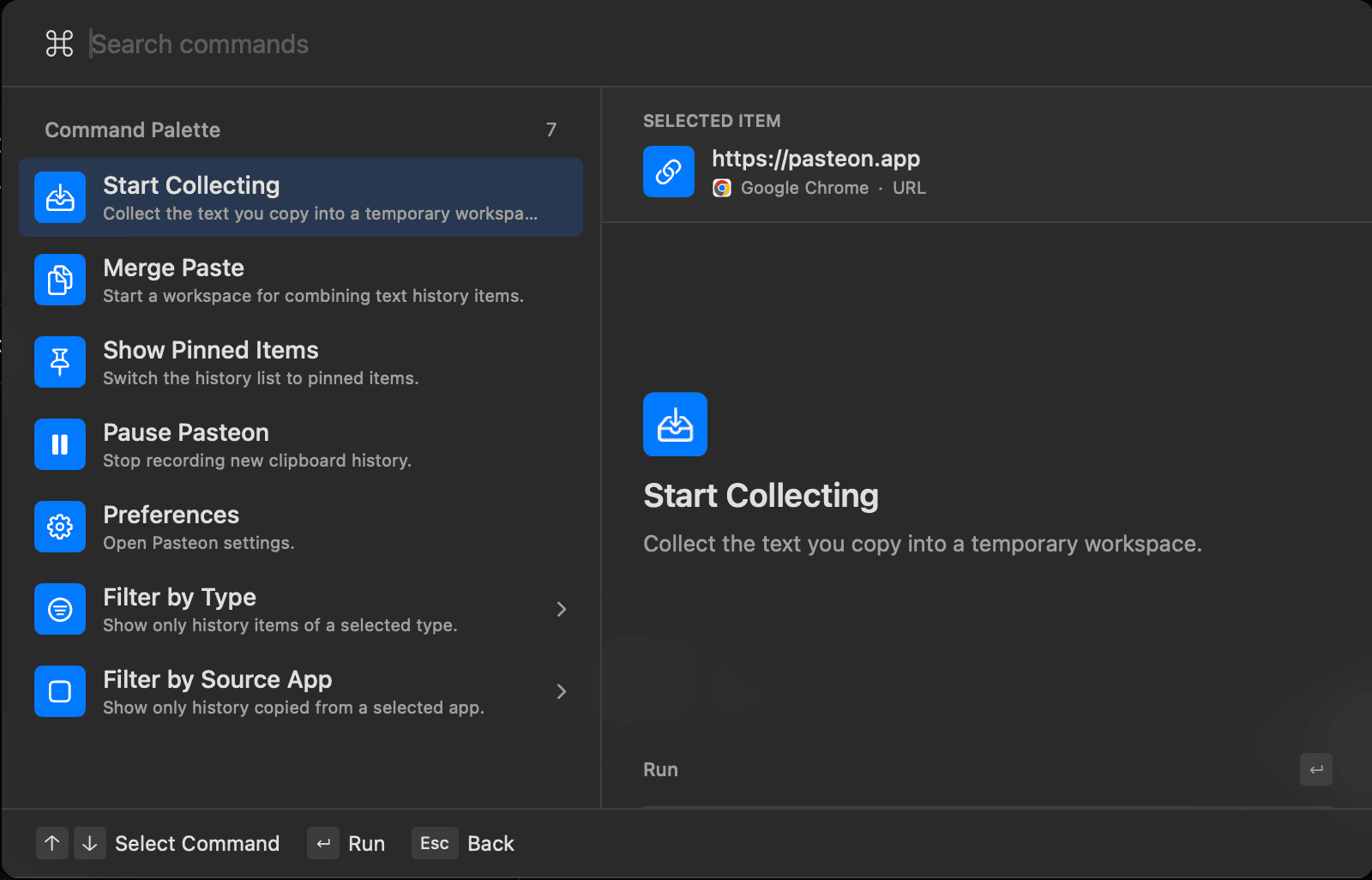Select the Merge Paste command
Viewport: 1372px width, 880px height.
[301, 280]
